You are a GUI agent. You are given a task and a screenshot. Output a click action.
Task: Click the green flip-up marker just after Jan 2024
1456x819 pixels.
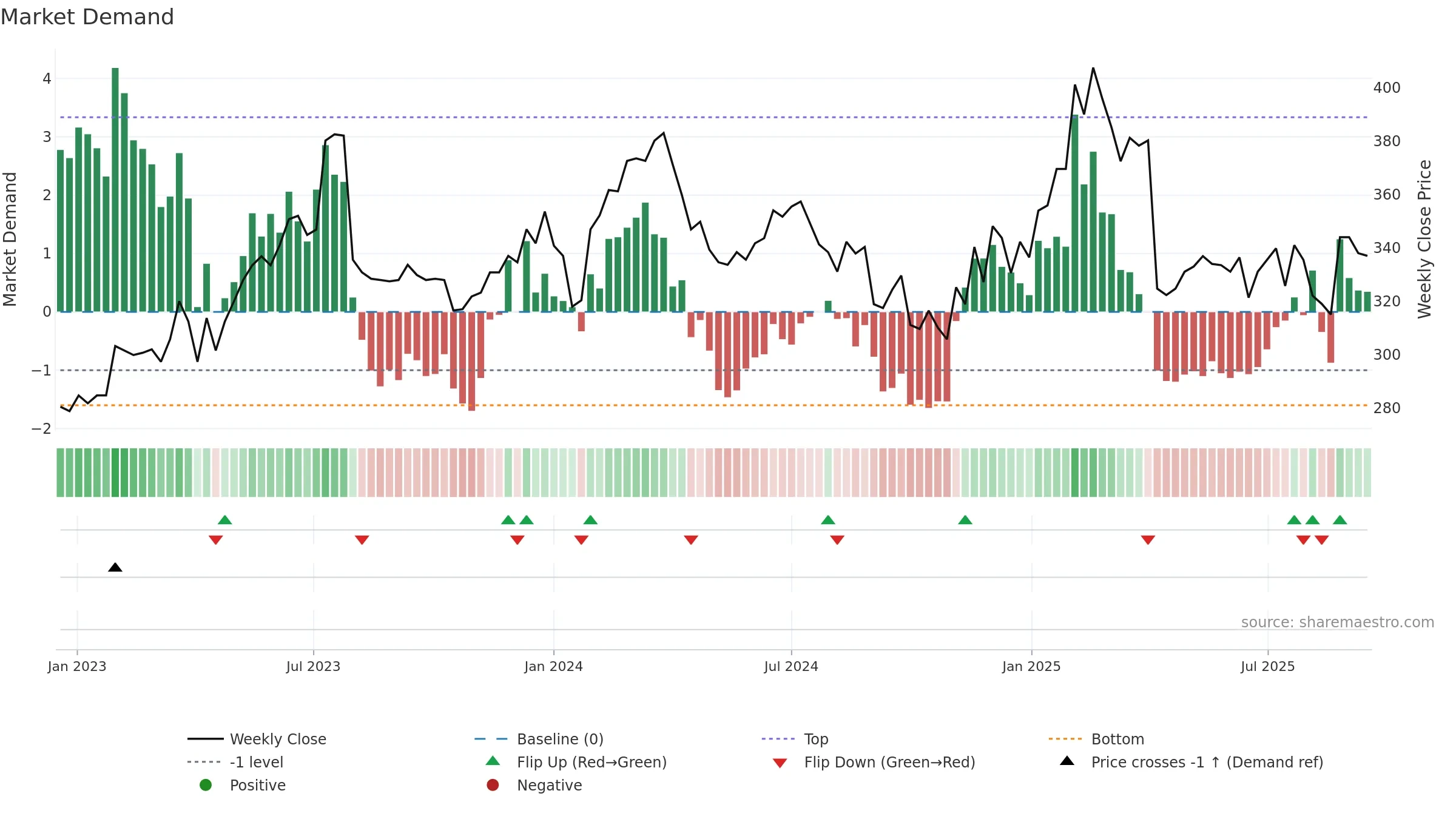[x=590, y=520]
